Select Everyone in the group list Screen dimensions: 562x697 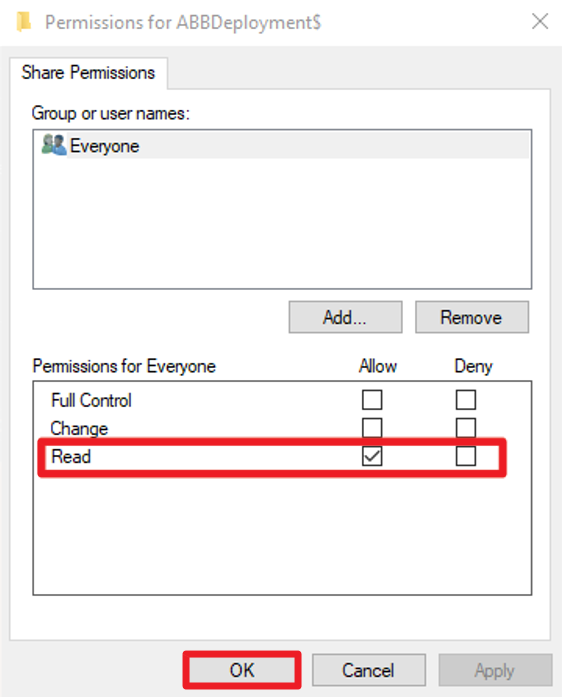point(285,145)
